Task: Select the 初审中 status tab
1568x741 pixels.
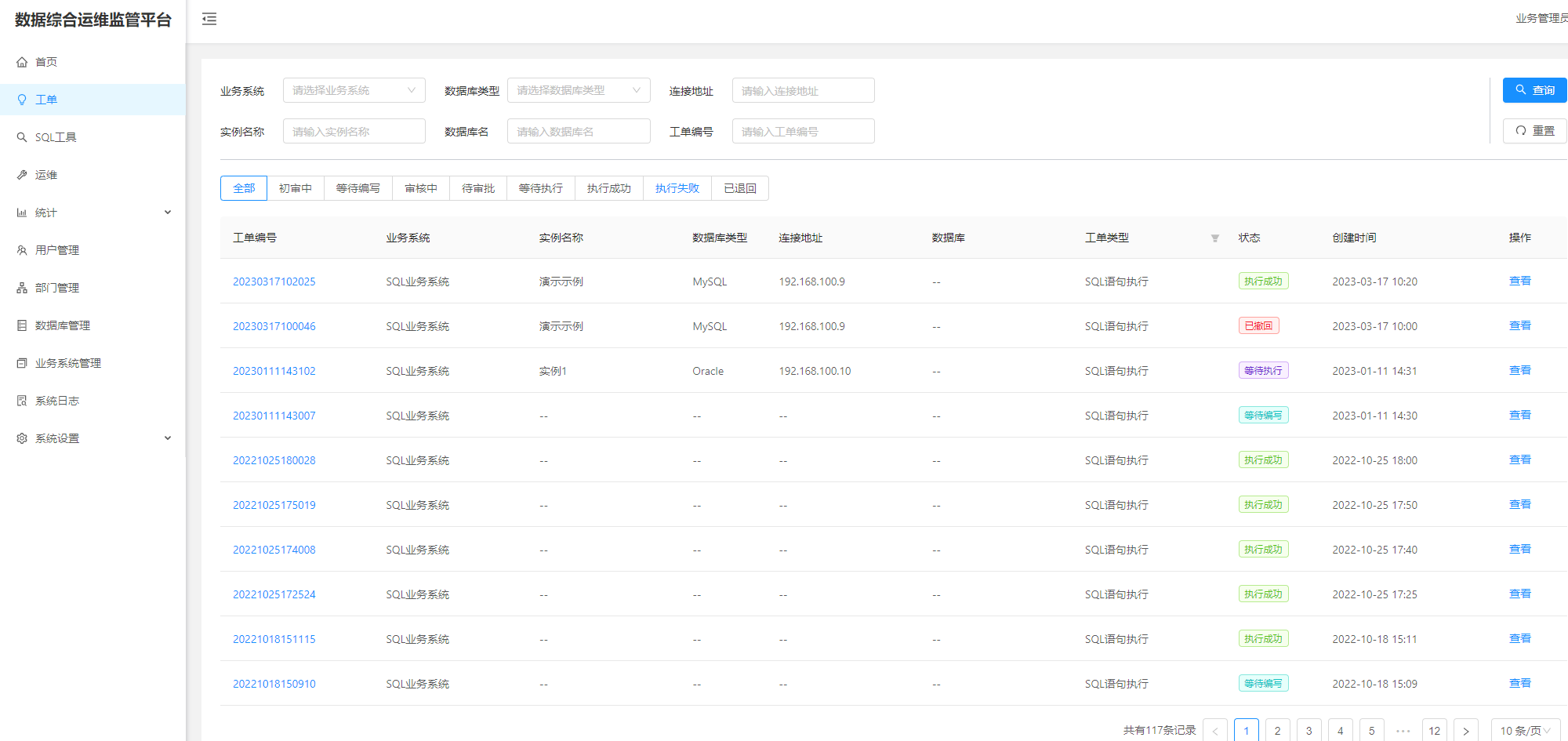Action: click(296, 188)
